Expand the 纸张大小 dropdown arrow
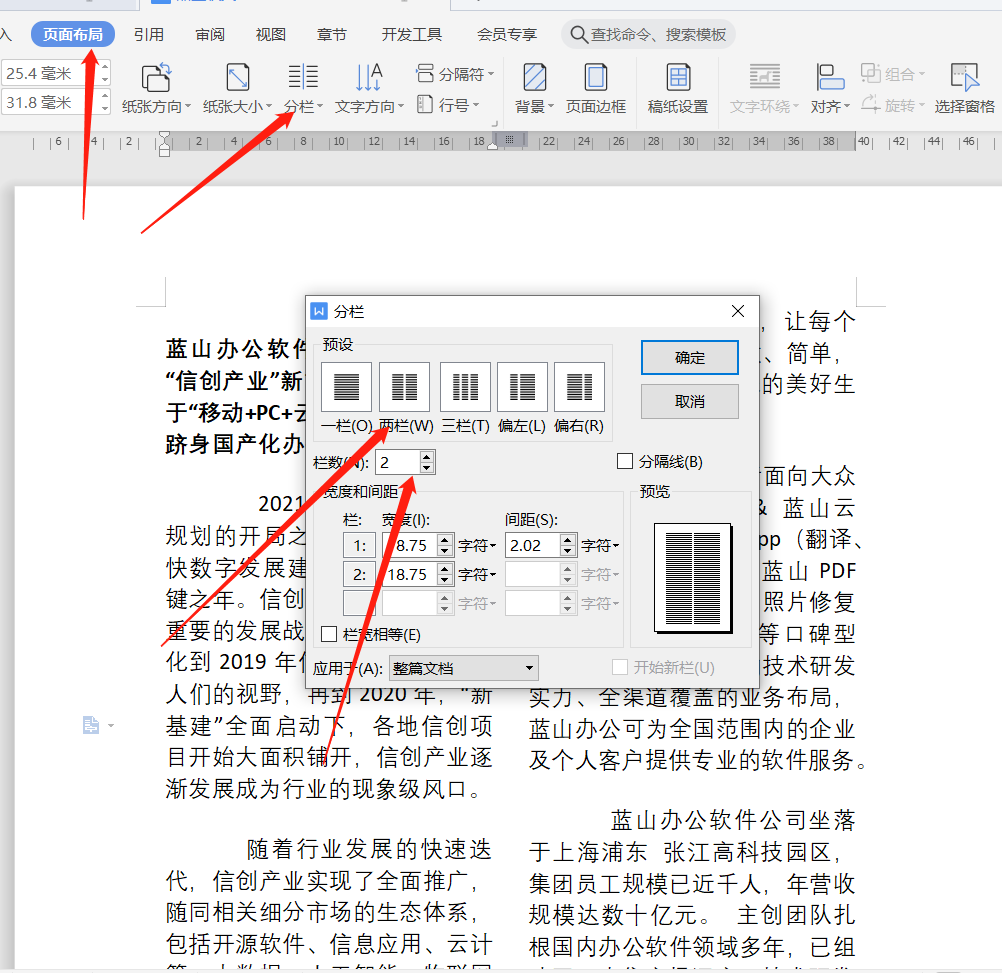1002x973 pixels. [269, 106]
